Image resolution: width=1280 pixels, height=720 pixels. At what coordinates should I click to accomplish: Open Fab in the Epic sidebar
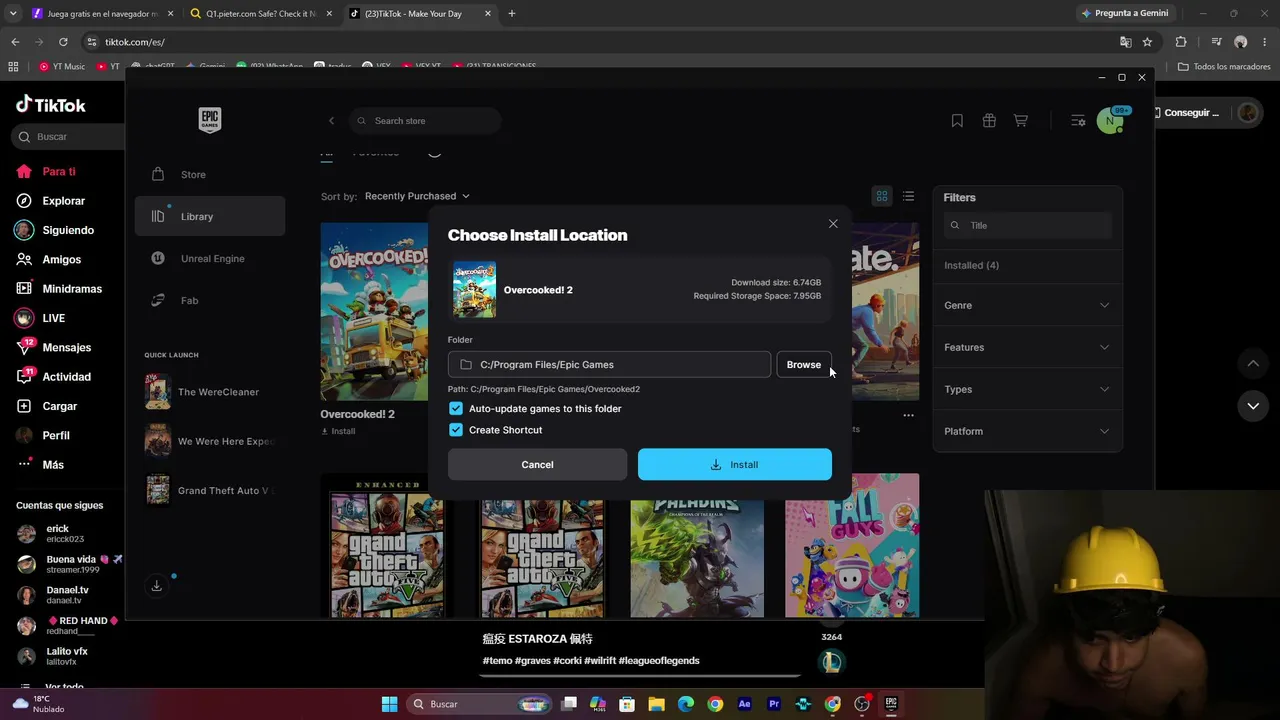(x=210, y=300)
